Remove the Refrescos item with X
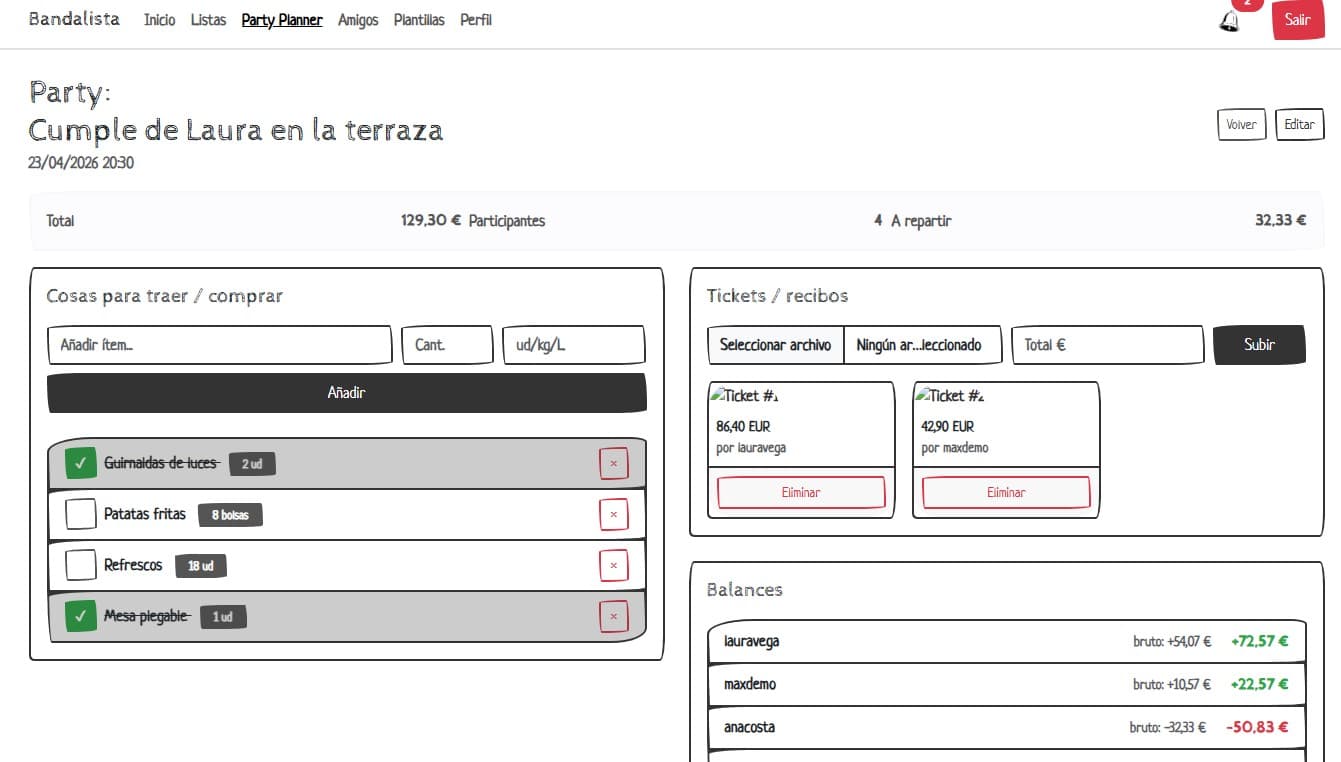The height and width of the screenshot is (762, 1341). tap(613, 565)
